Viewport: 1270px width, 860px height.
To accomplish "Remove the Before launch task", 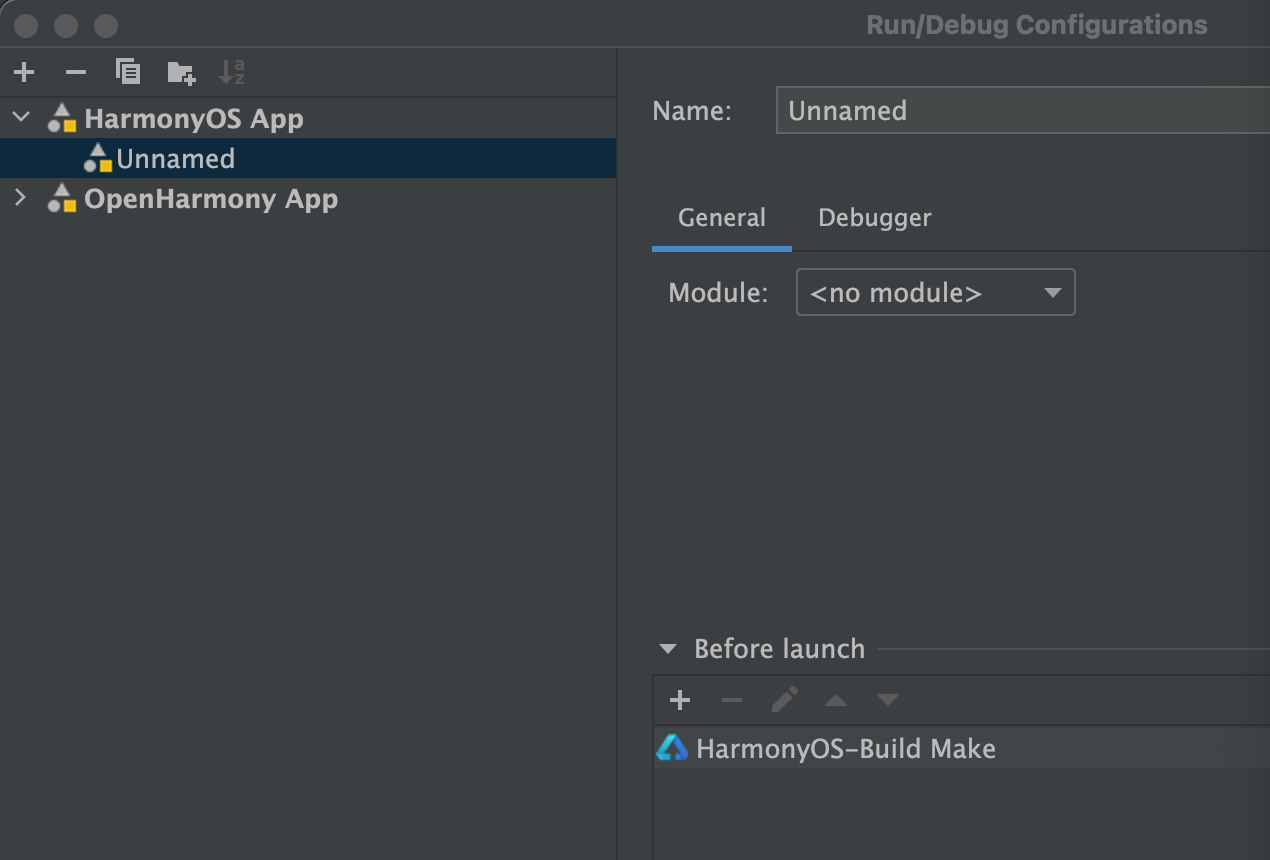I will [732, 700].
